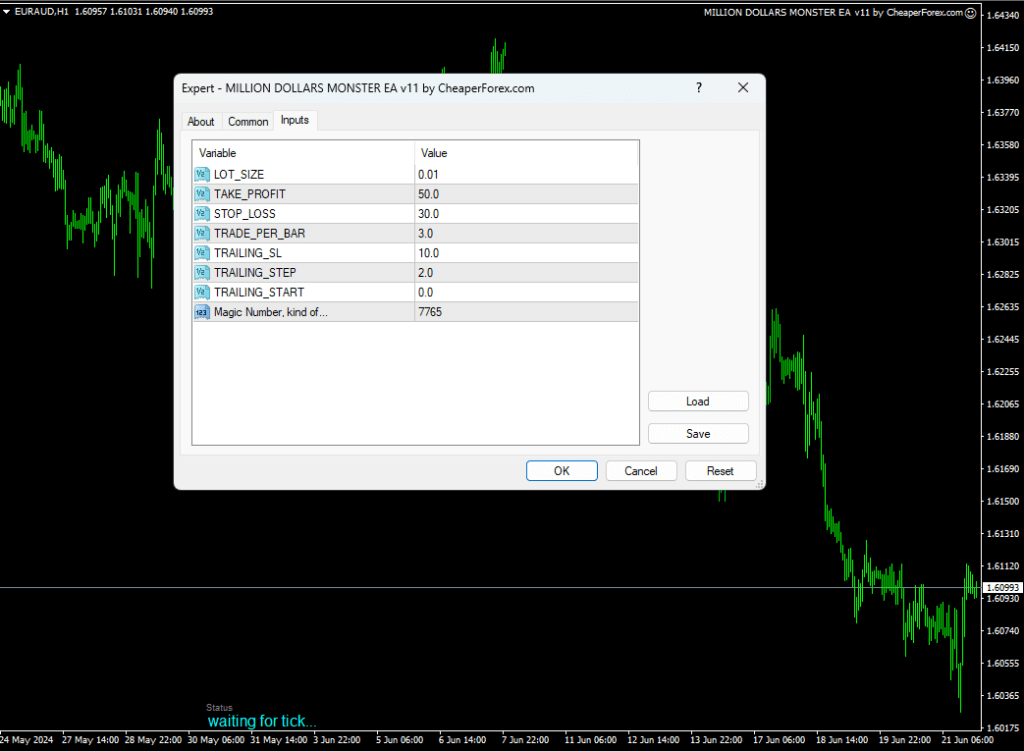Click the Va icon beside STOP_LOSS

(202, 213)
